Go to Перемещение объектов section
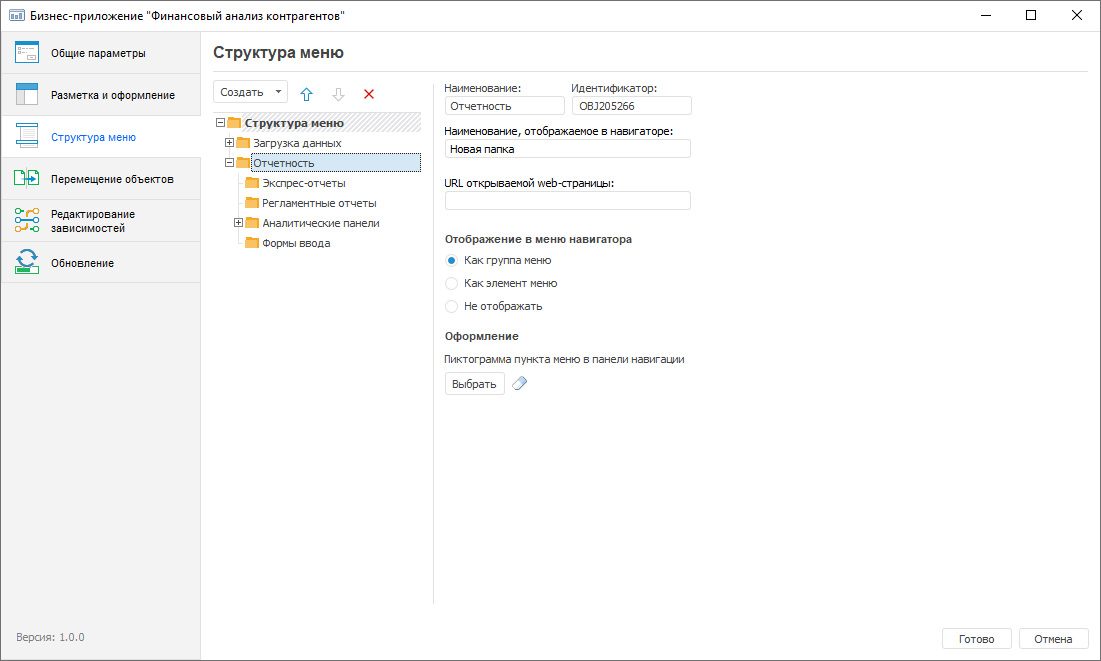 pos(101,179)
